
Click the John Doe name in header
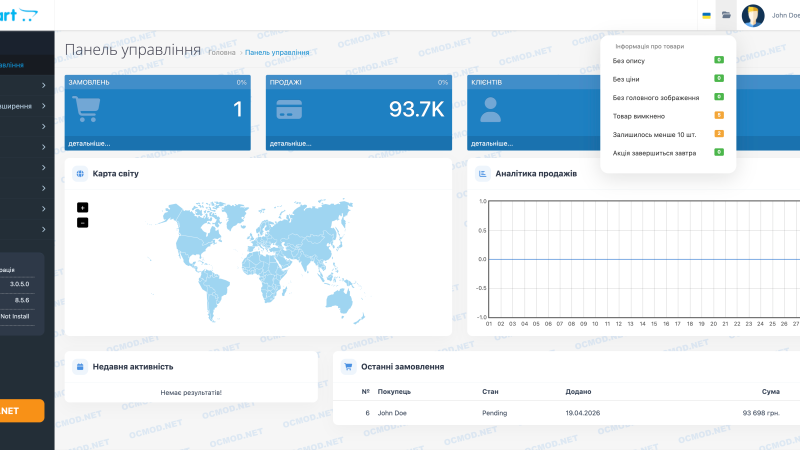point(786,15)
